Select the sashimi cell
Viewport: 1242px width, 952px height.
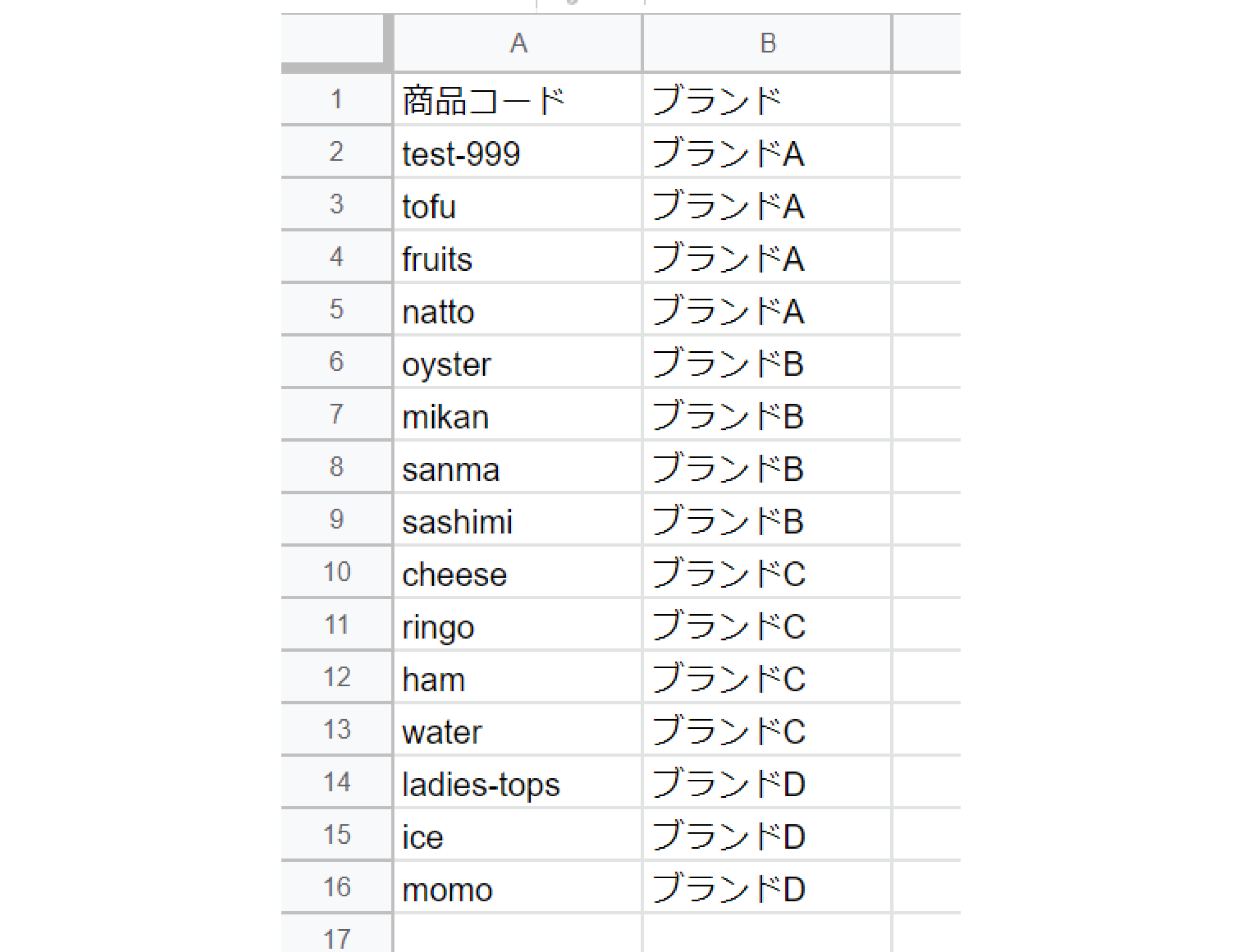517,521
